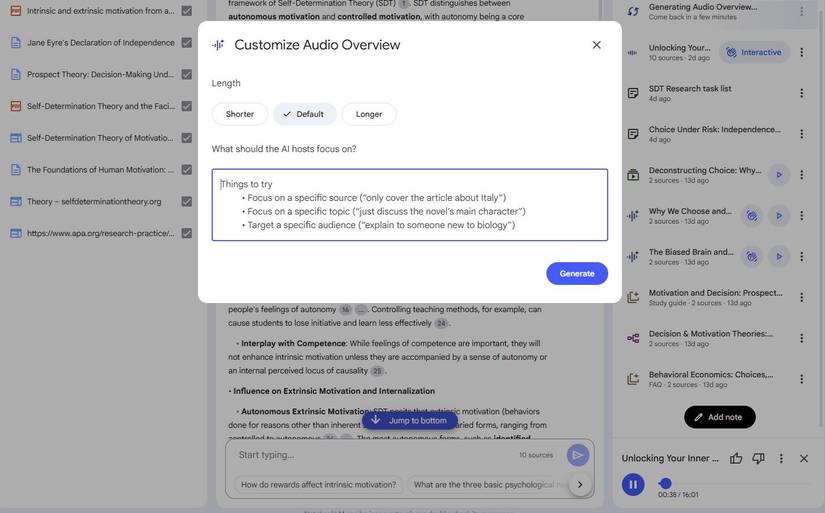
Task: Select the Default length option
Action: pos(304,114)
